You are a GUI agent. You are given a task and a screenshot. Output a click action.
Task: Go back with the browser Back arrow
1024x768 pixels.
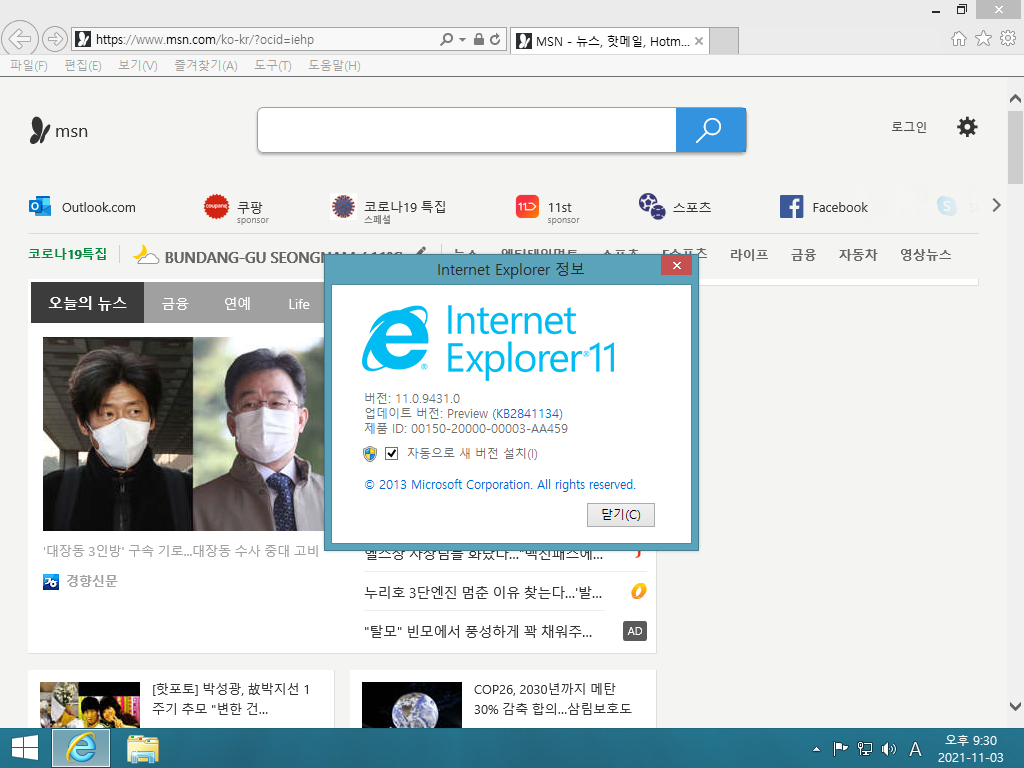[20, 39]
